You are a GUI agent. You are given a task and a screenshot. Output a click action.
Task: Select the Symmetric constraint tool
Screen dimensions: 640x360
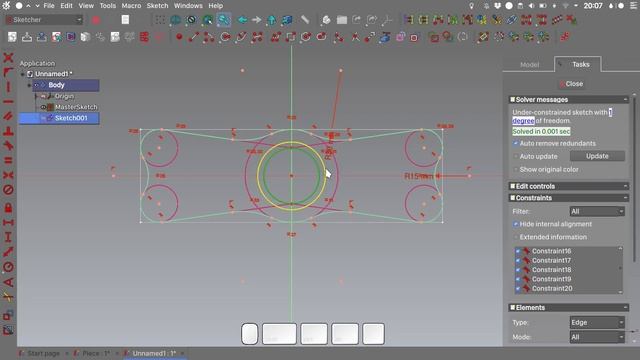tap(8, 175)
